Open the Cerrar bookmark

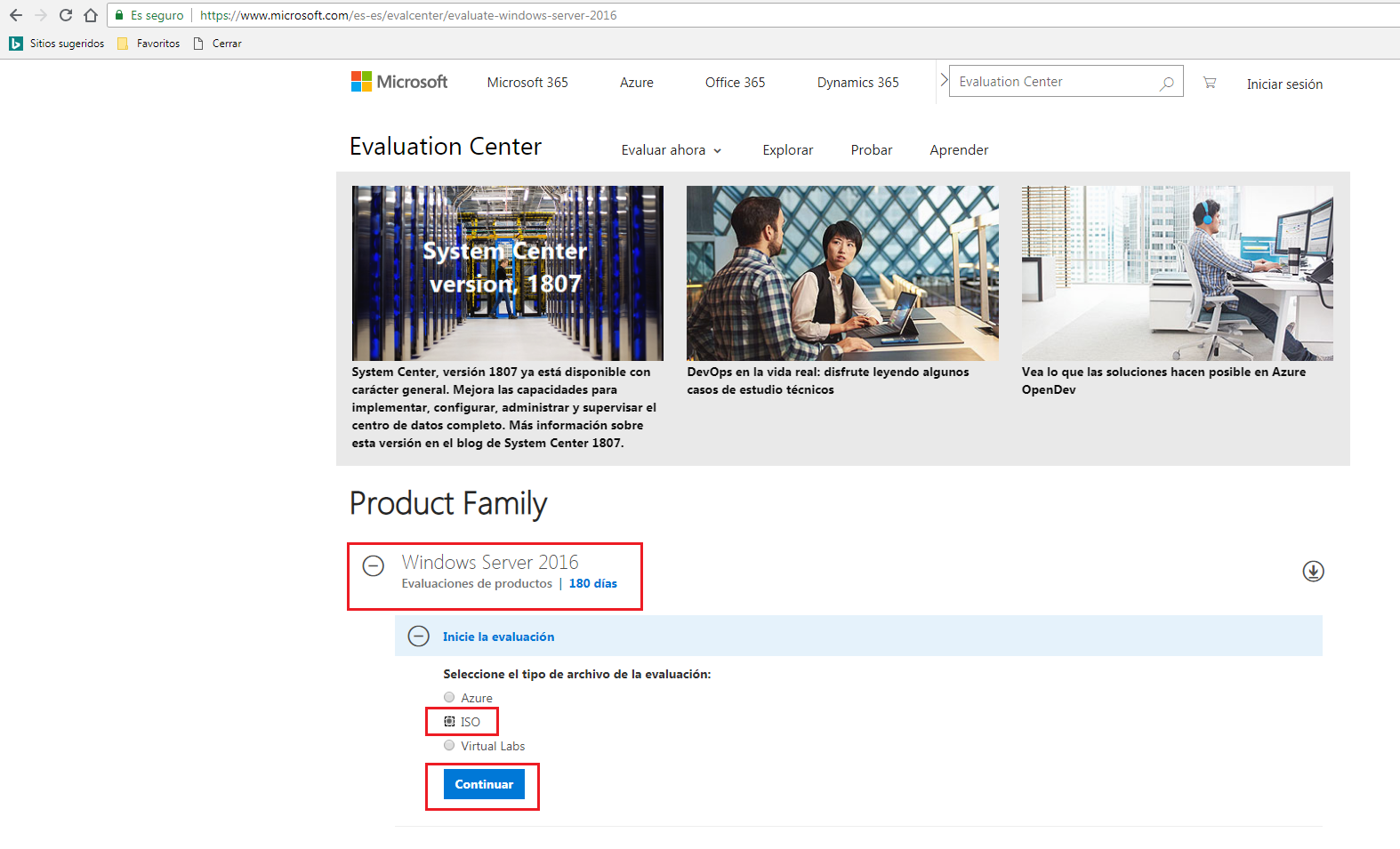[218, 44]
